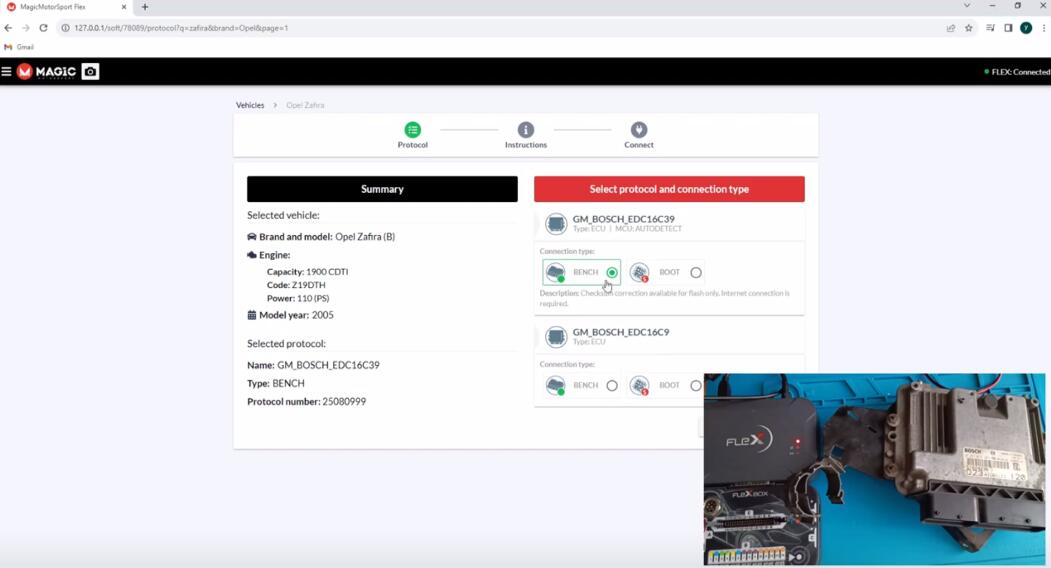This screenshot has width=1051, height=568.
Task: Open the Chrome three-dot menu
Action: click(x=1044, y=28)
